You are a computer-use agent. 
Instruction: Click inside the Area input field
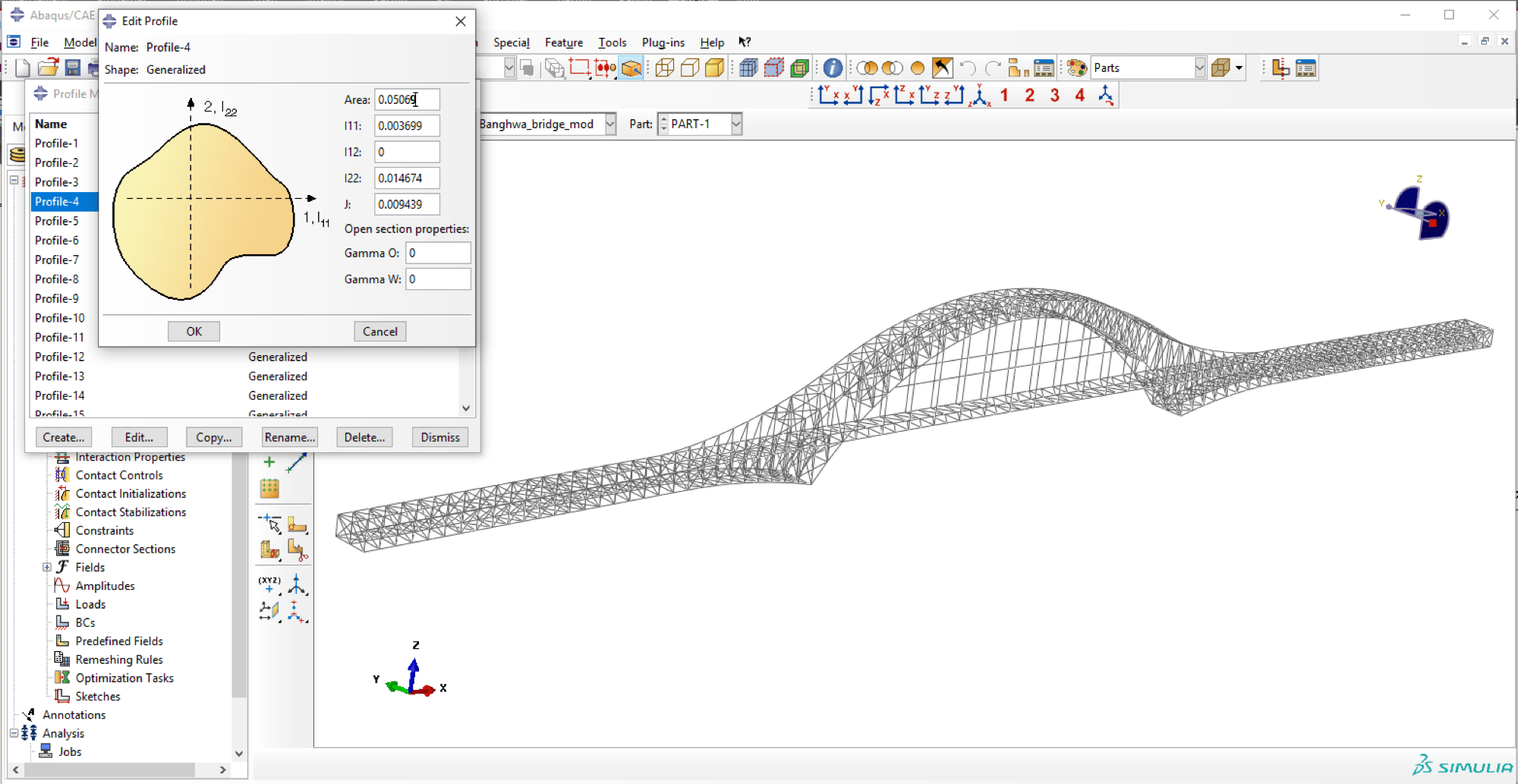407,99
